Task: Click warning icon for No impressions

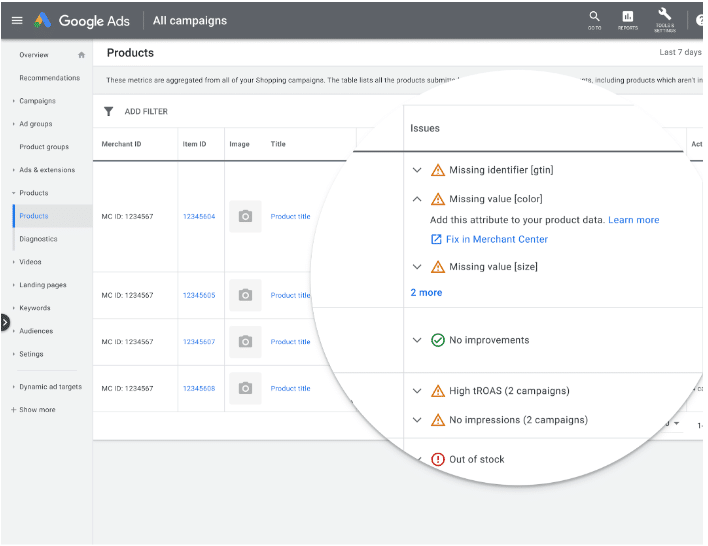Action: pos(438,420)
